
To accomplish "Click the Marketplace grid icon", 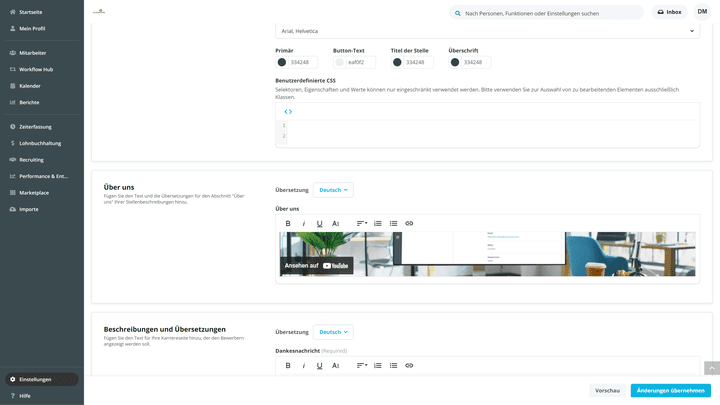I will tap(12, 193).
